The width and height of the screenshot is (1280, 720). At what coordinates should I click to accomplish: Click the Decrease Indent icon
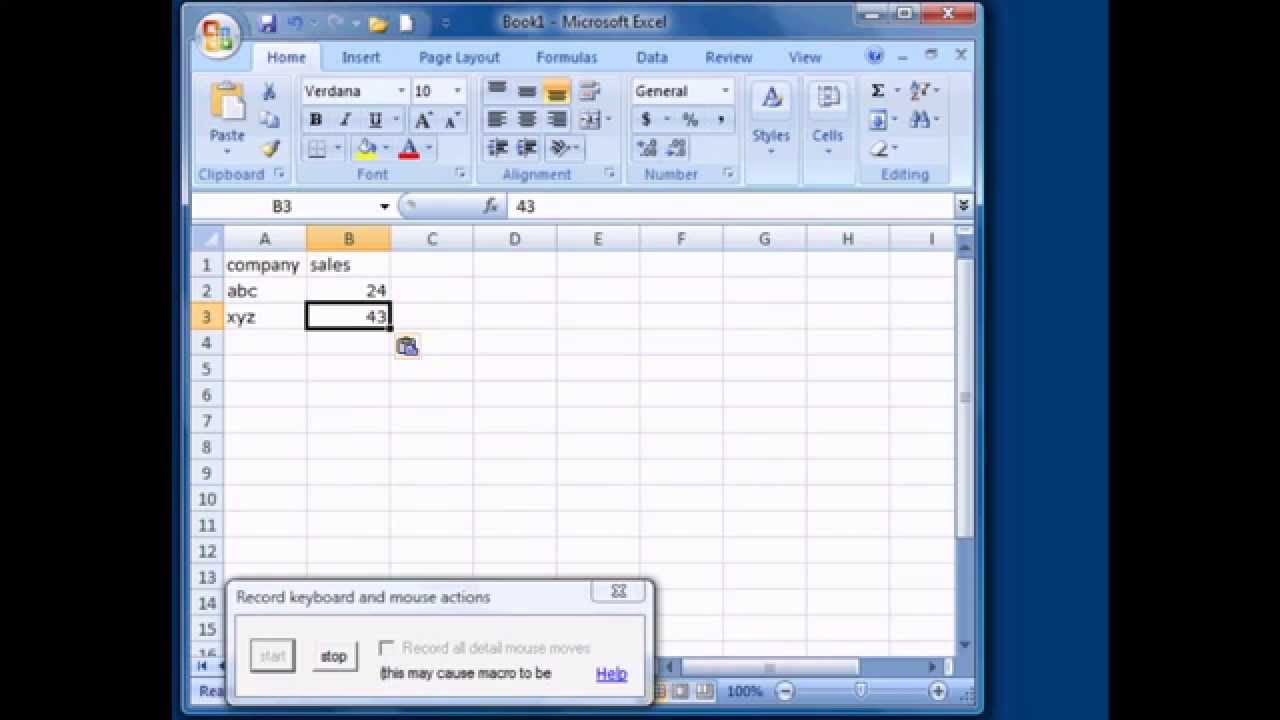497,148
